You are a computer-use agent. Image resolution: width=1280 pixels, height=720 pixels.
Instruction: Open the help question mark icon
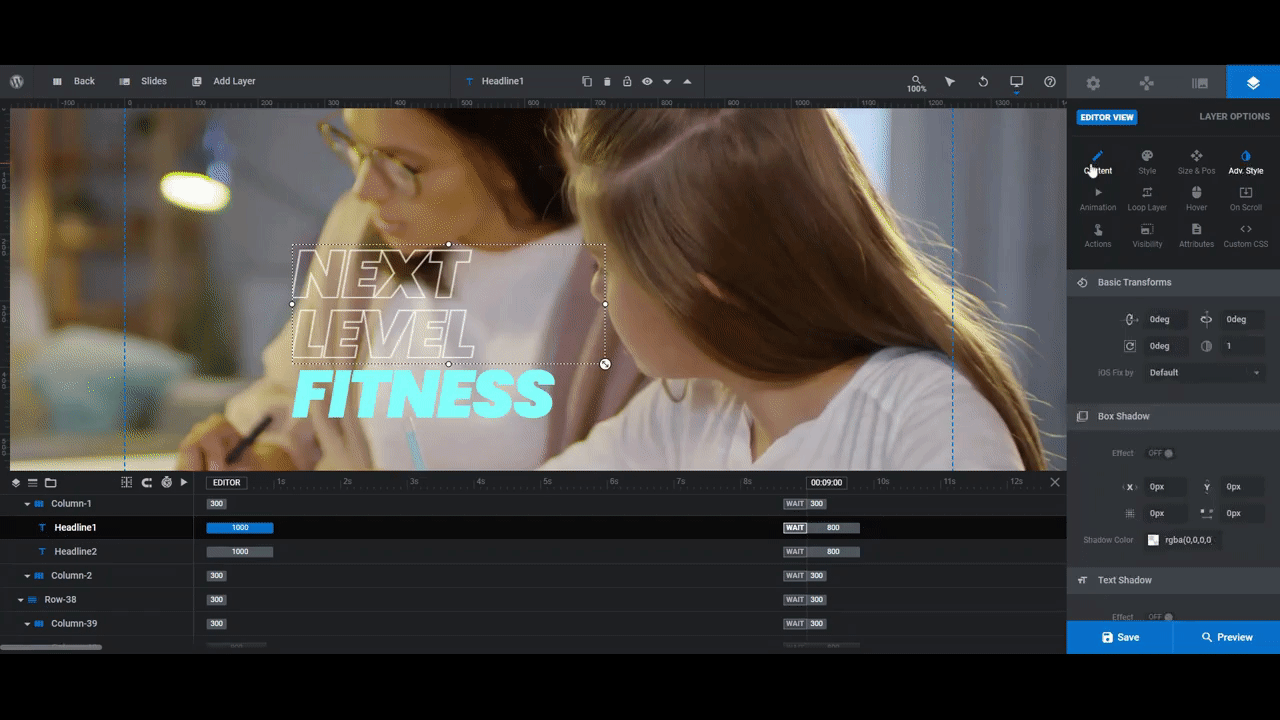pos(1049,81)
